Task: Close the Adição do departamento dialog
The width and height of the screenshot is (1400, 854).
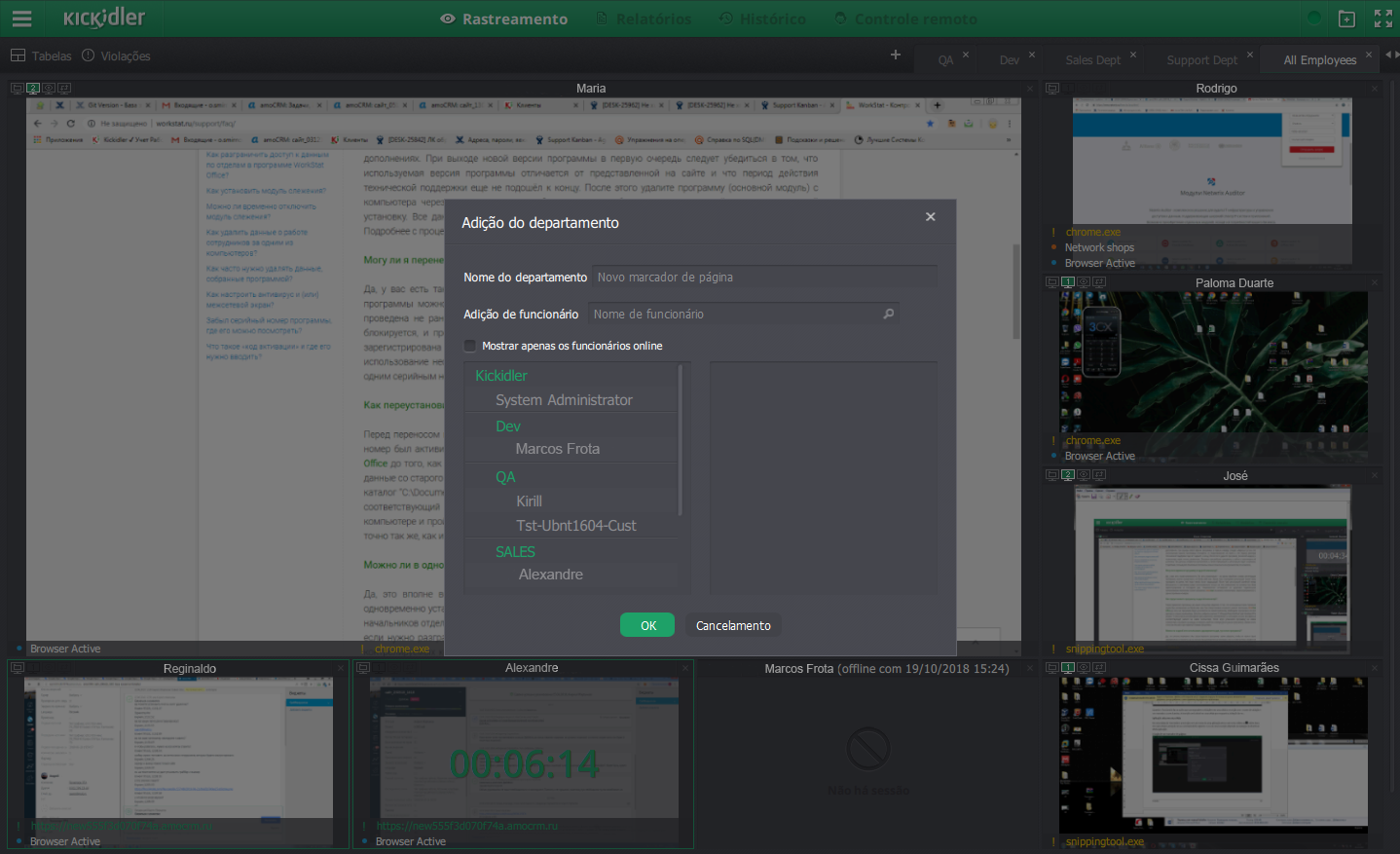Action: tap(931, 217)
